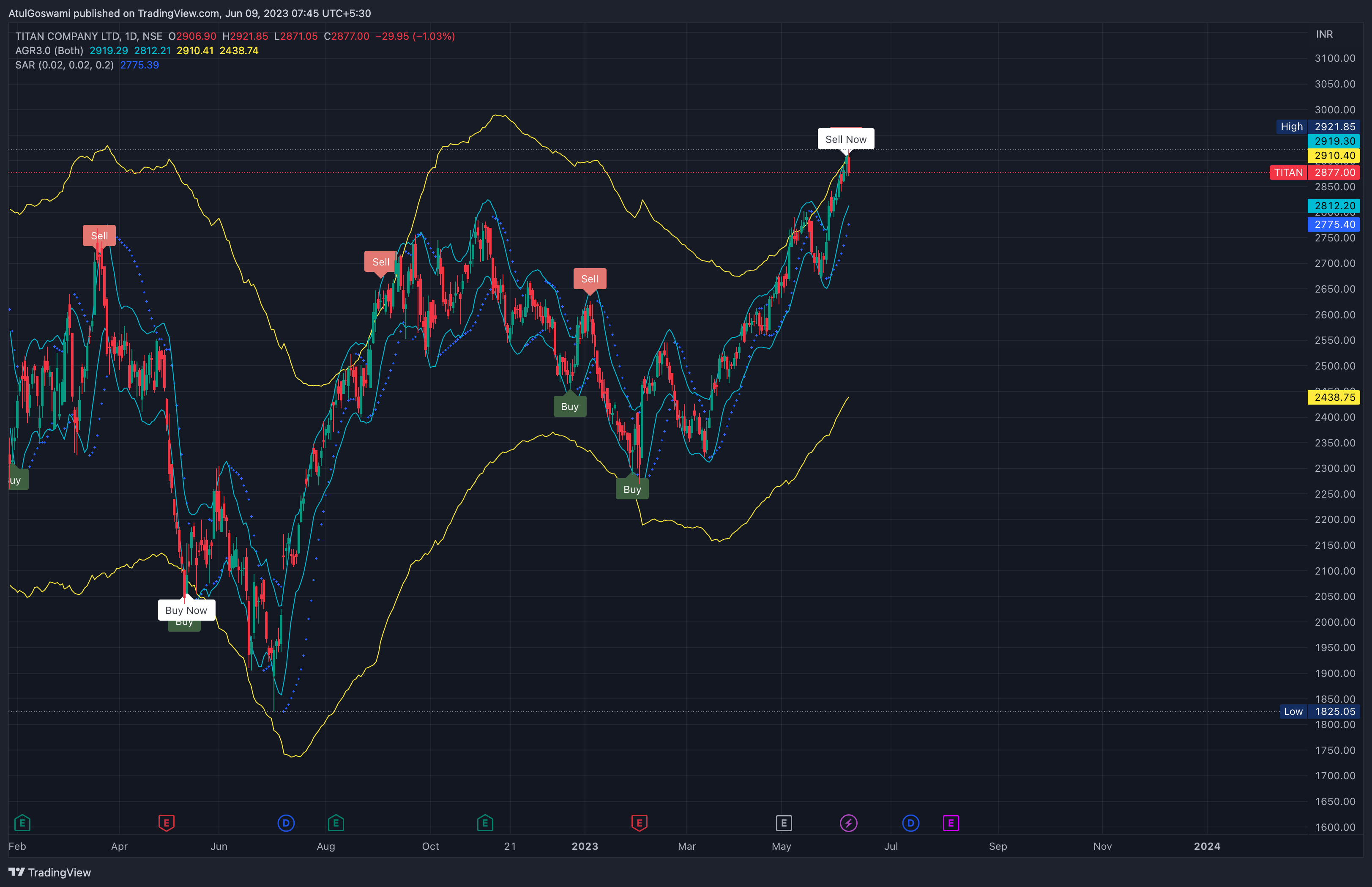
Task: Click the 2024 year label on time axis
Action: (1207, 846)
